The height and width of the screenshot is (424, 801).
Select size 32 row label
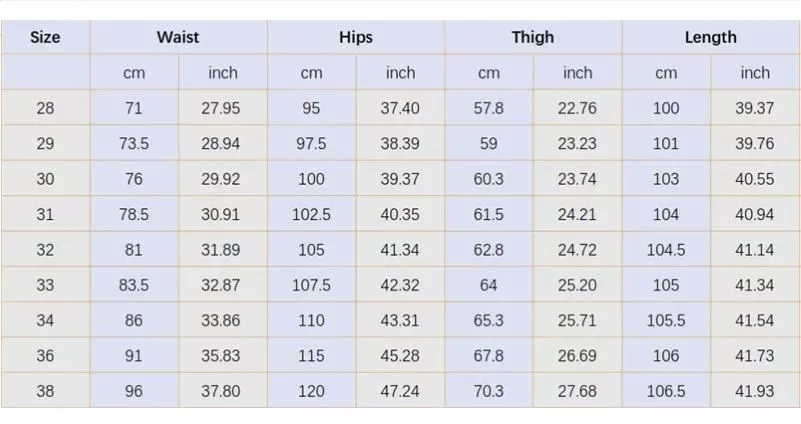45,250
